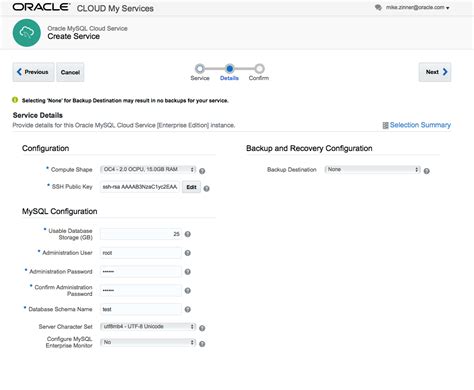
Task: Click the 'CLOUD My Services' header text
Action: (115, 8)
